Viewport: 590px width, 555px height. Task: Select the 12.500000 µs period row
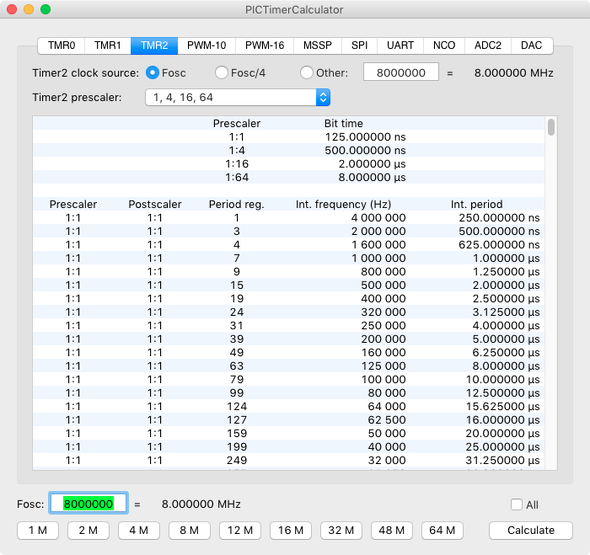(289, 393)
